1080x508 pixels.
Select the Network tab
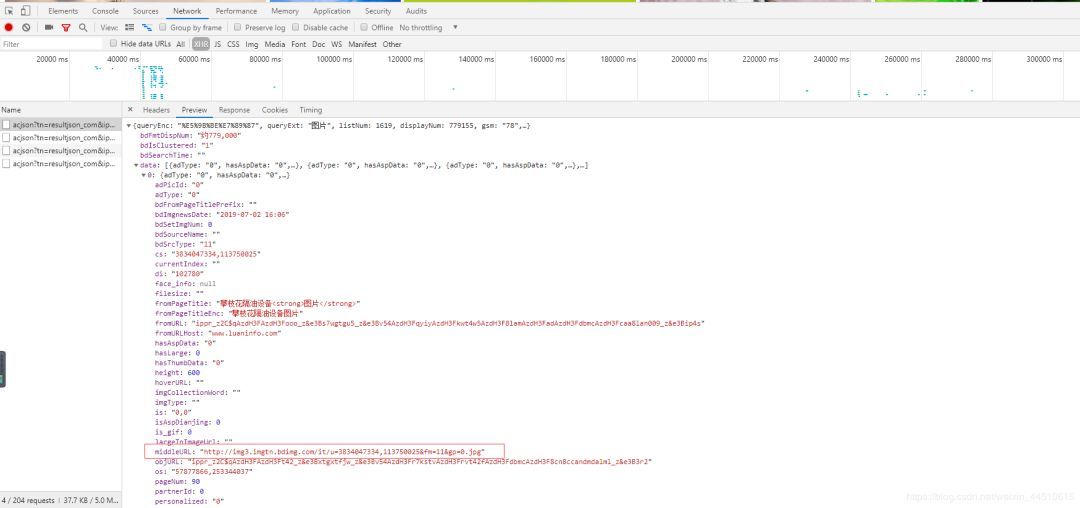187,11
